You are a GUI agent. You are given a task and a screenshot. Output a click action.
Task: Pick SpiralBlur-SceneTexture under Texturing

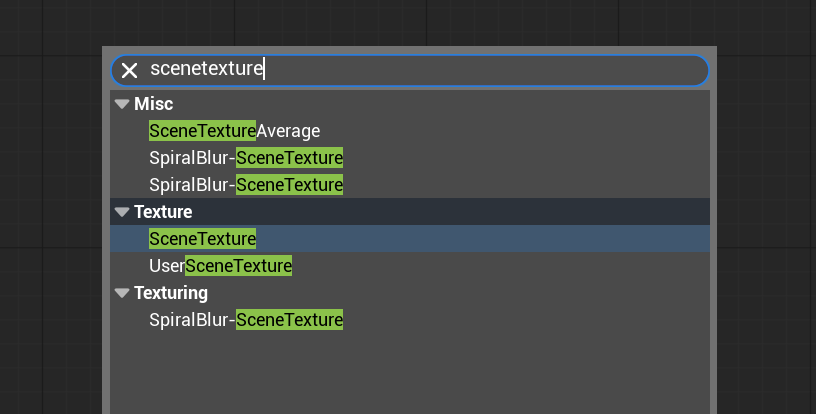[x=246, y=320]
